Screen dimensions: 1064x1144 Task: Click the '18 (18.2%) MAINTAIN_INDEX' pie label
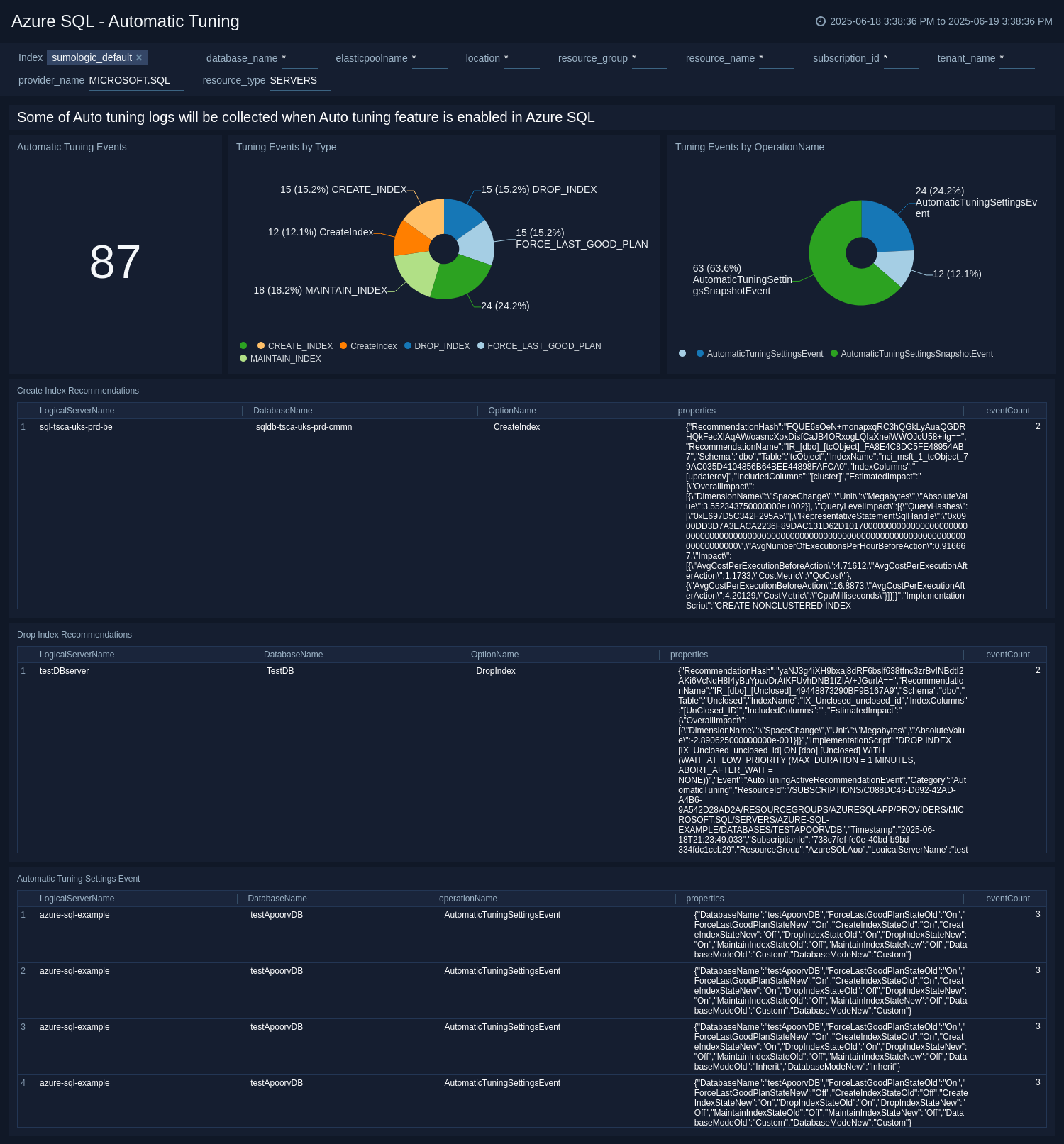pyautogui.click(x=321, y=290)
